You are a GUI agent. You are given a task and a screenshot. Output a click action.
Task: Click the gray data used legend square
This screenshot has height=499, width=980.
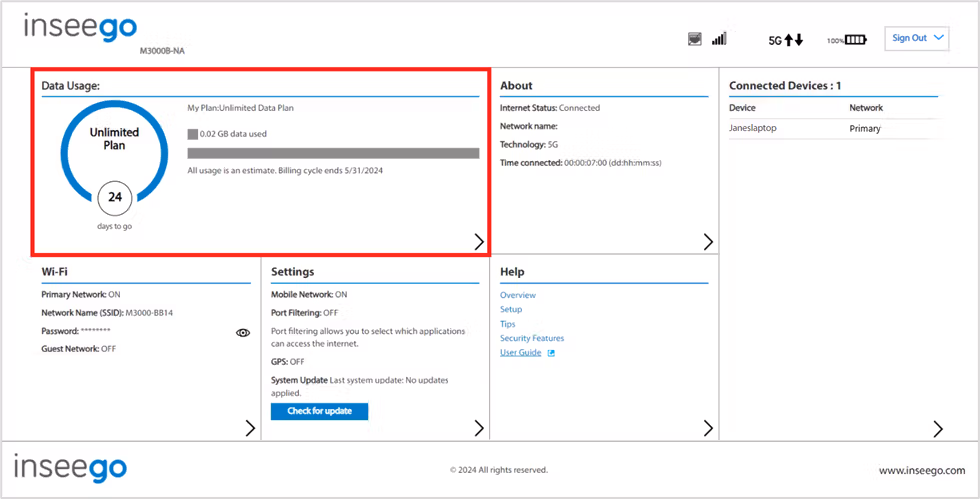[x=192, y=134]
